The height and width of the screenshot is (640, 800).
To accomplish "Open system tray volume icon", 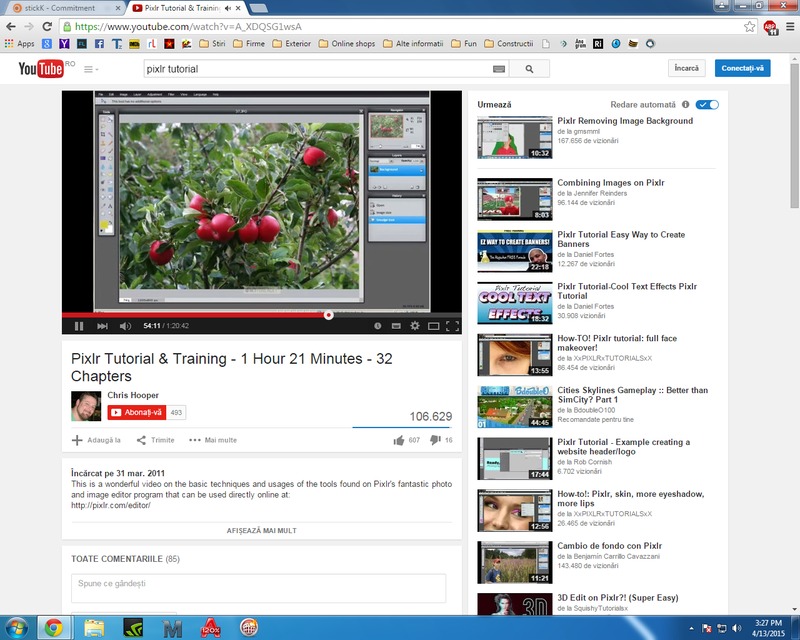I will tap(736, 628).
